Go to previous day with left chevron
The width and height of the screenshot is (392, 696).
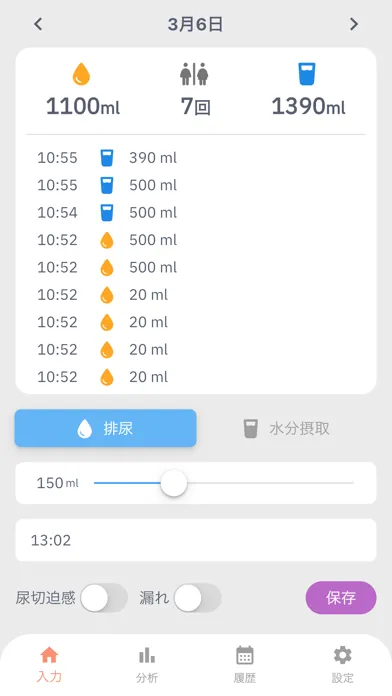[39, 24]
